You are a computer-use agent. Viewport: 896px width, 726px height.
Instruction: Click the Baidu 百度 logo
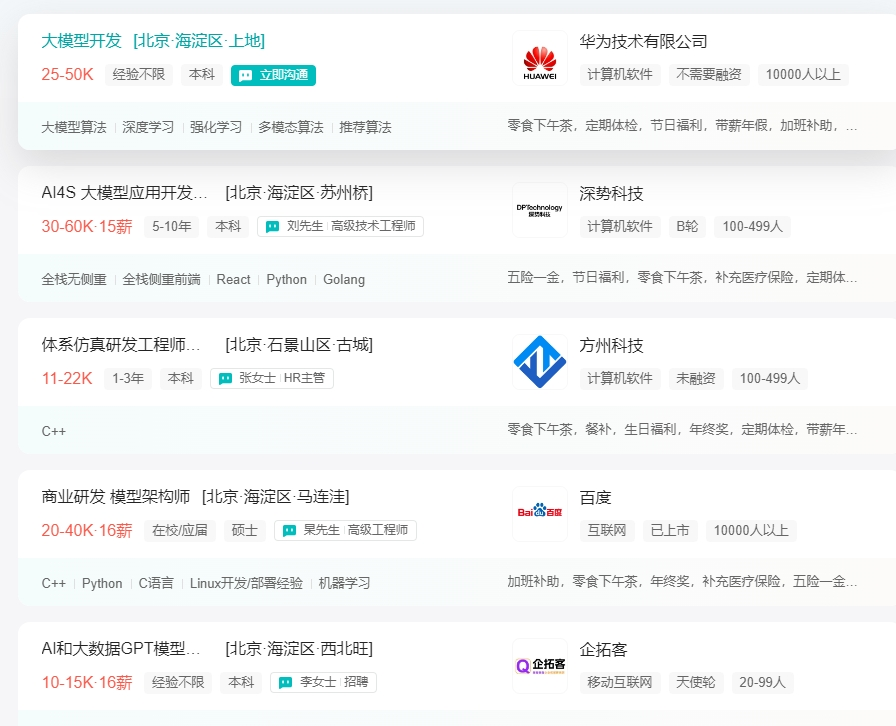(539, 514)
